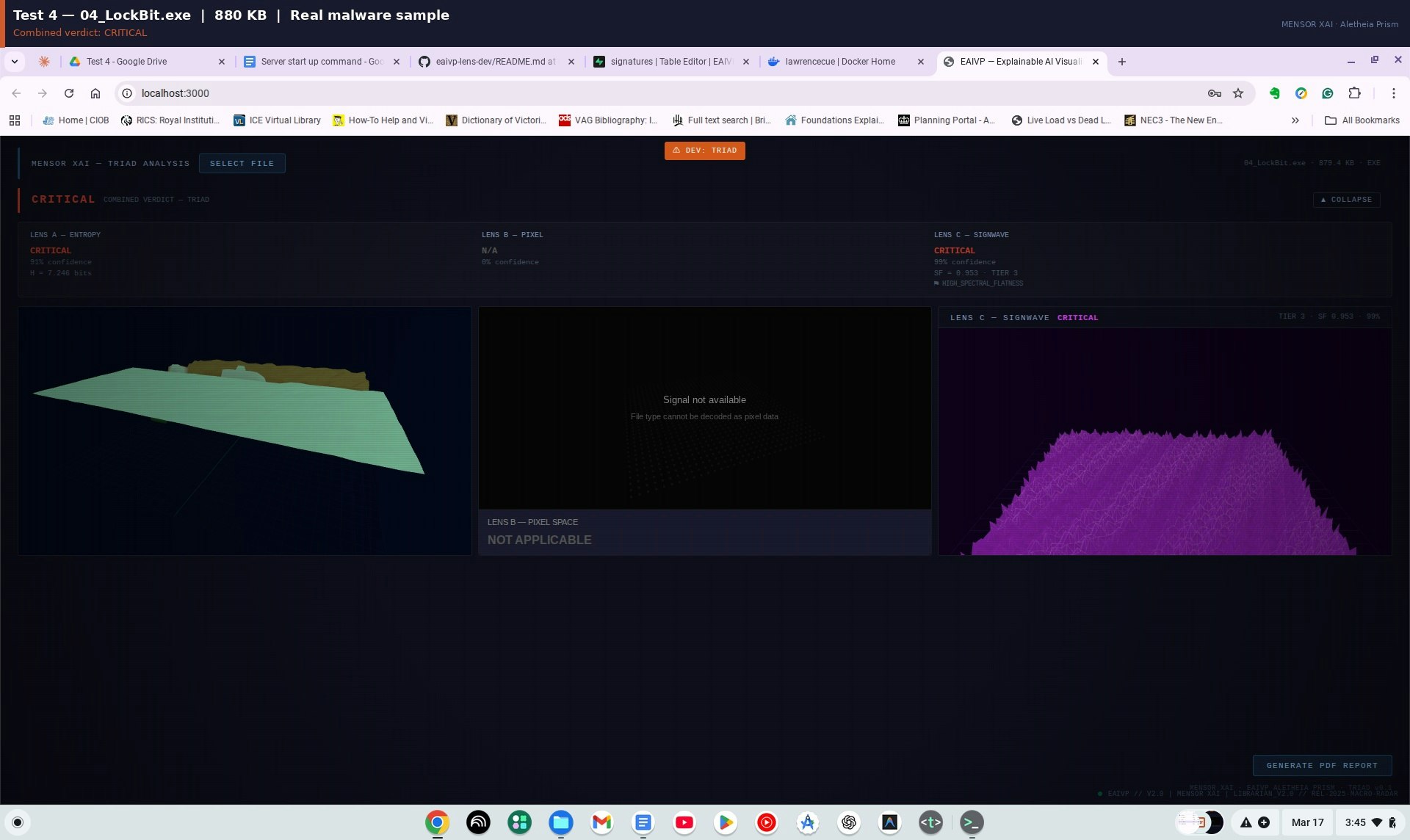Collapse the combined verdict panel
Image resolution: width=1410 pixels, height=840 pixels.
click(1346, 200)
